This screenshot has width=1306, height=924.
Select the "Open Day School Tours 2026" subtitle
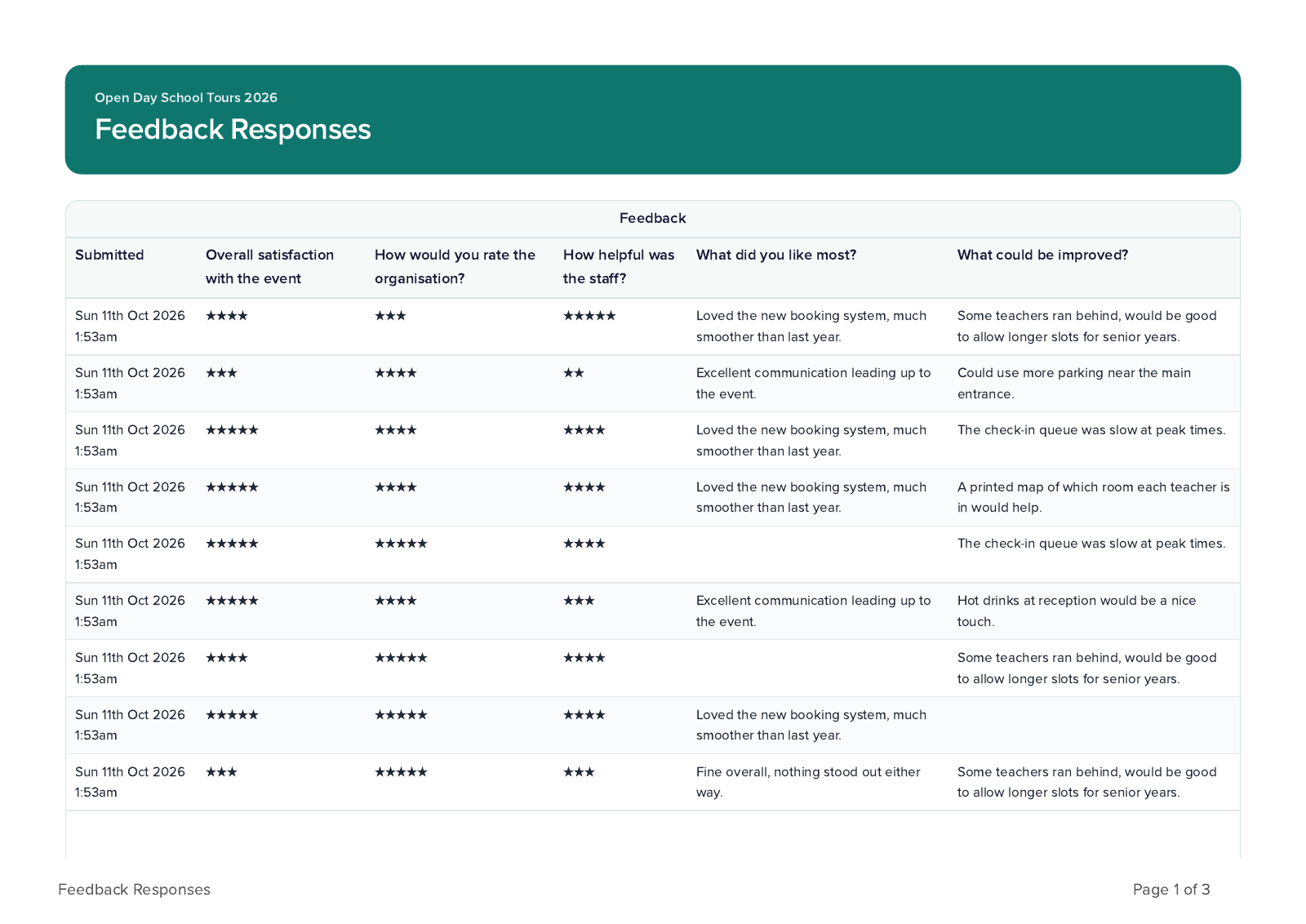coord(186,97)
